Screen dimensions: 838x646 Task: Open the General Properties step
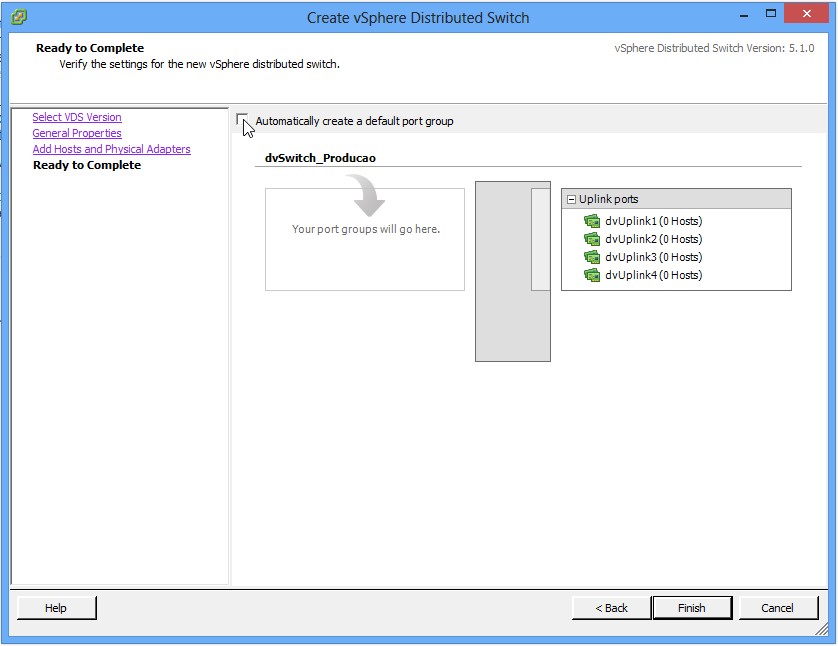[77, 133]
